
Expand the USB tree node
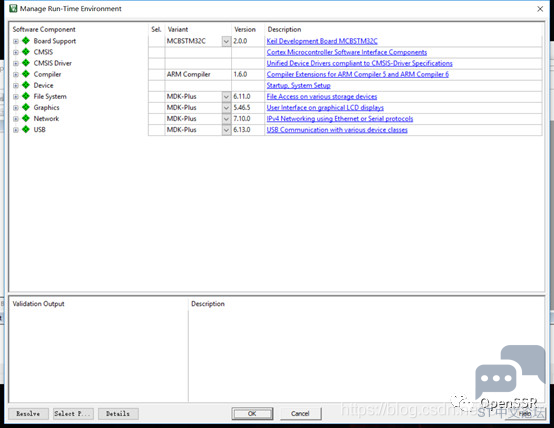[x=16, y=130]
